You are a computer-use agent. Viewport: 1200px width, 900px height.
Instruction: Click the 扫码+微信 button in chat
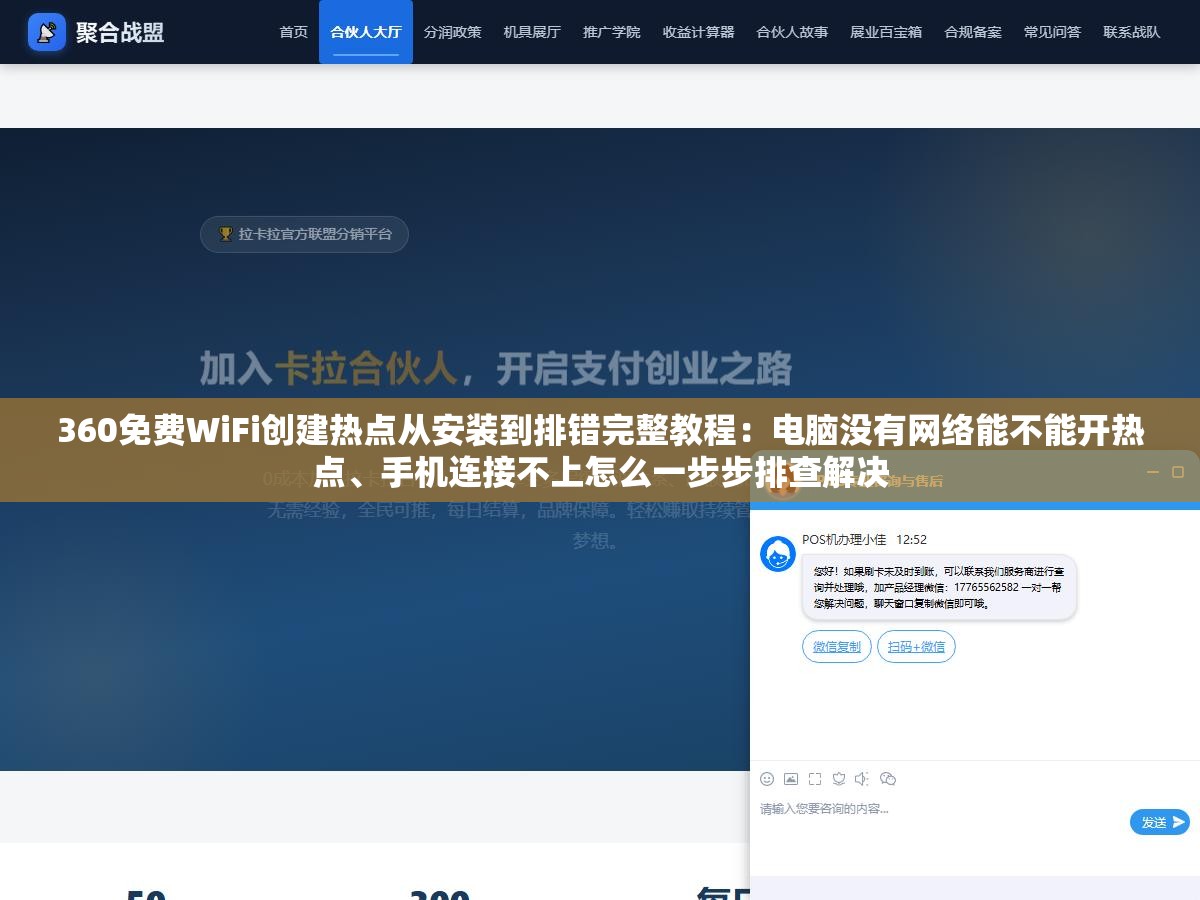pyautogui.click(x=916, y=646)
